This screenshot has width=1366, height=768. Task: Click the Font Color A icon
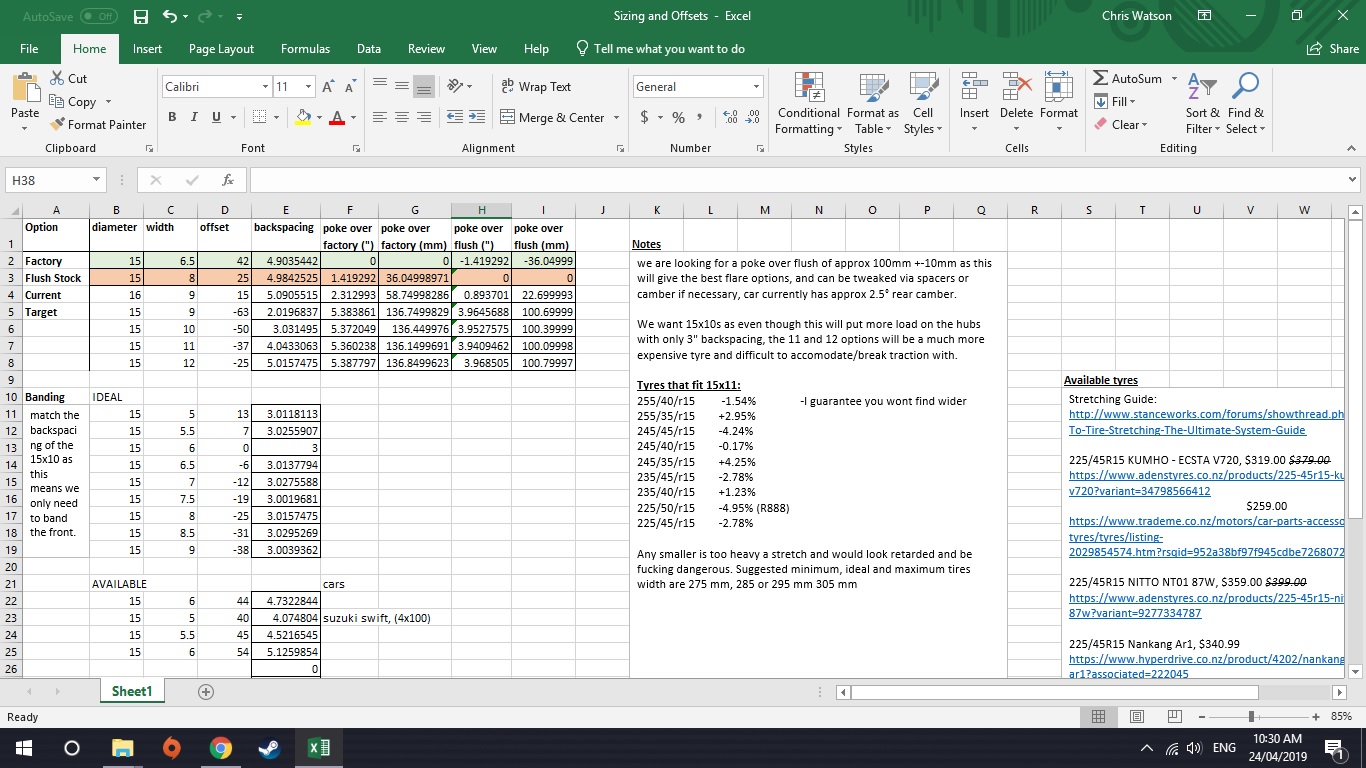336,117
